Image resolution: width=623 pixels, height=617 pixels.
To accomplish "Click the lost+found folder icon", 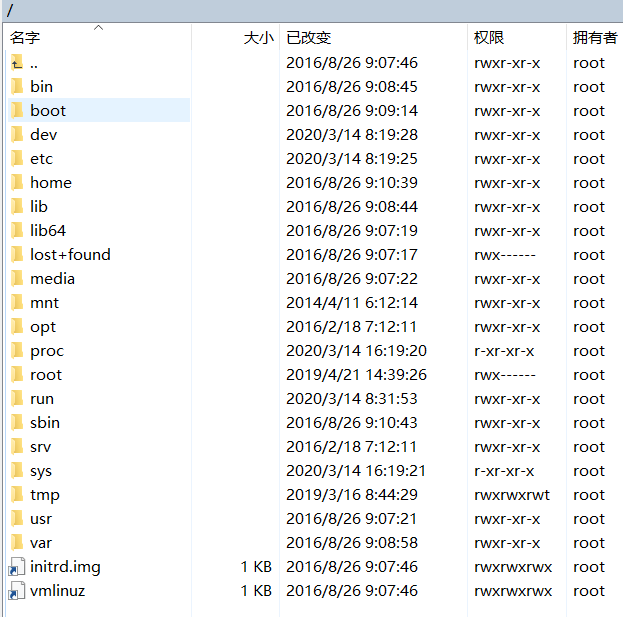I will (17, 255).
